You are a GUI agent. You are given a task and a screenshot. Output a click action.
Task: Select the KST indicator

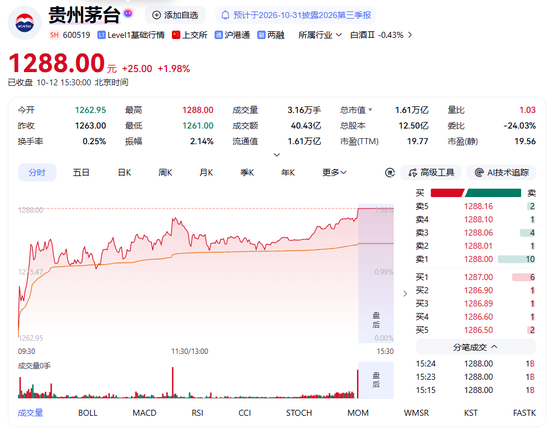pos(471,413)
